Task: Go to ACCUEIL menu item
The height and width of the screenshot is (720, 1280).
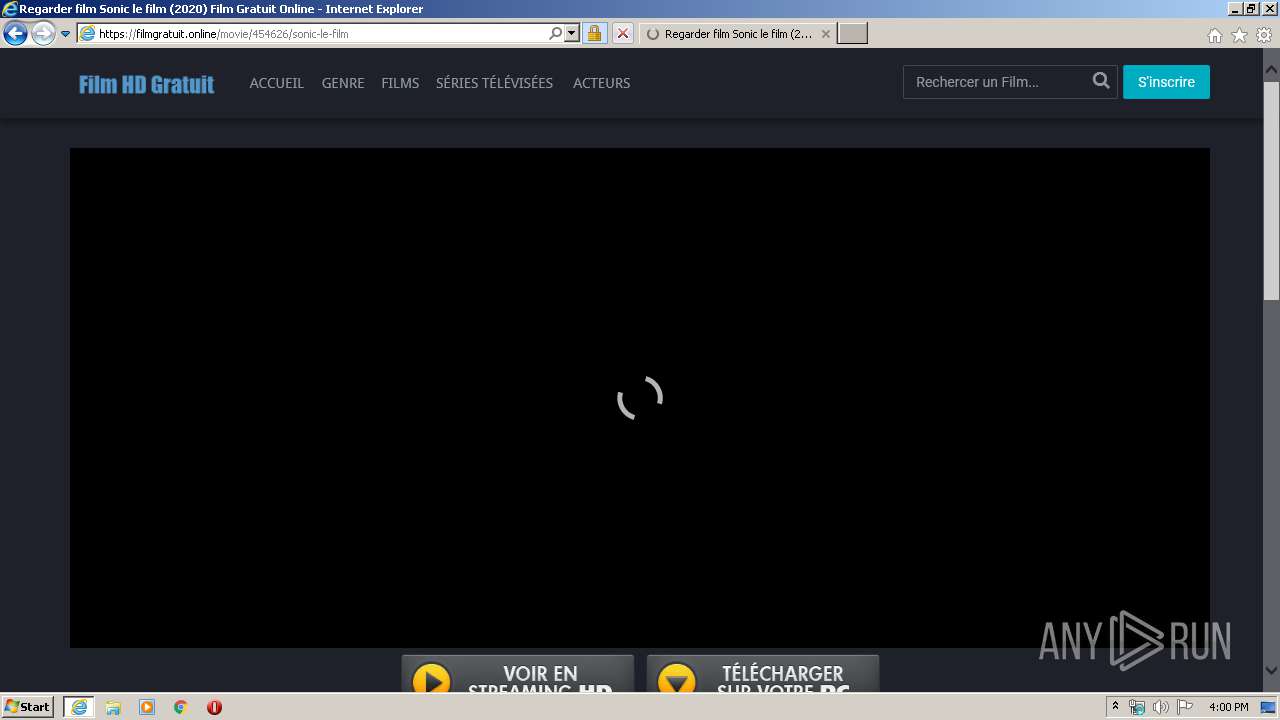Action: [x=276, y=83]
